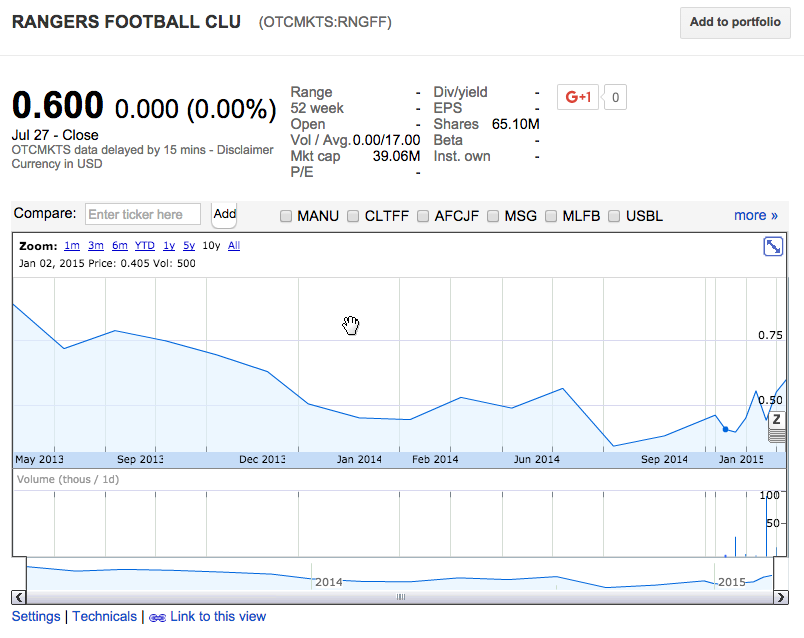The image size is (804, 638).
Task: Click the 10y zoom label
Action: click(x=211, y=246)
